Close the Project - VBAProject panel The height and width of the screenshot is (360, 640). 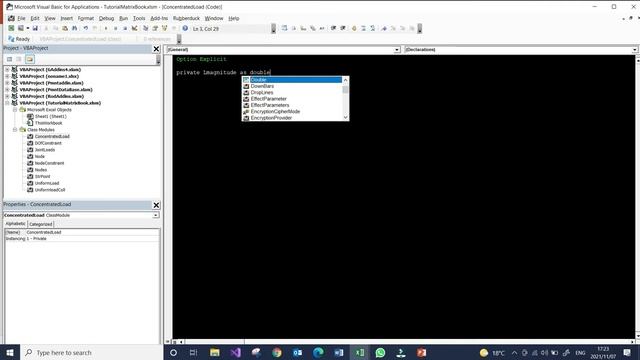click(x=156, y=49)
